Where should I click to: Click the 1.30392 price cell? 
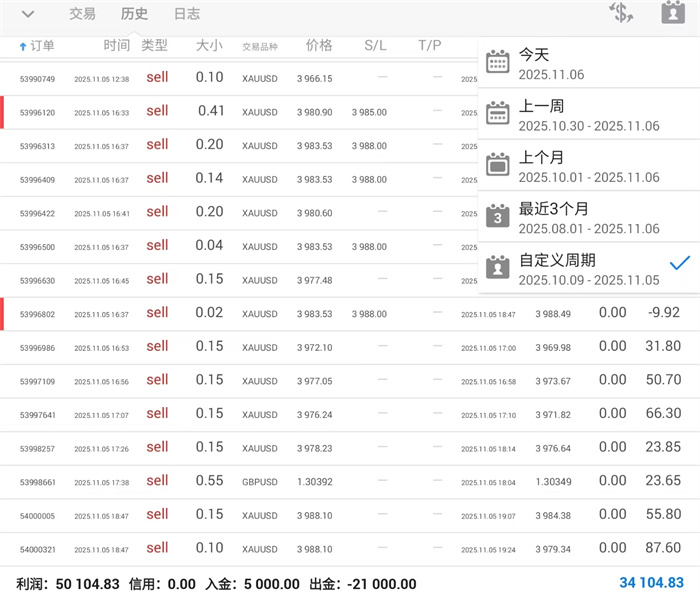315,482
